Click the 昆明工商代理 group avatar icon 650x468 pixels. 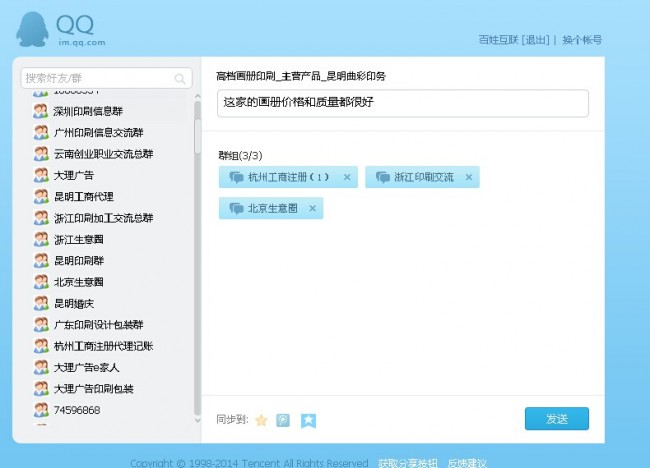(x=41, y=196)
